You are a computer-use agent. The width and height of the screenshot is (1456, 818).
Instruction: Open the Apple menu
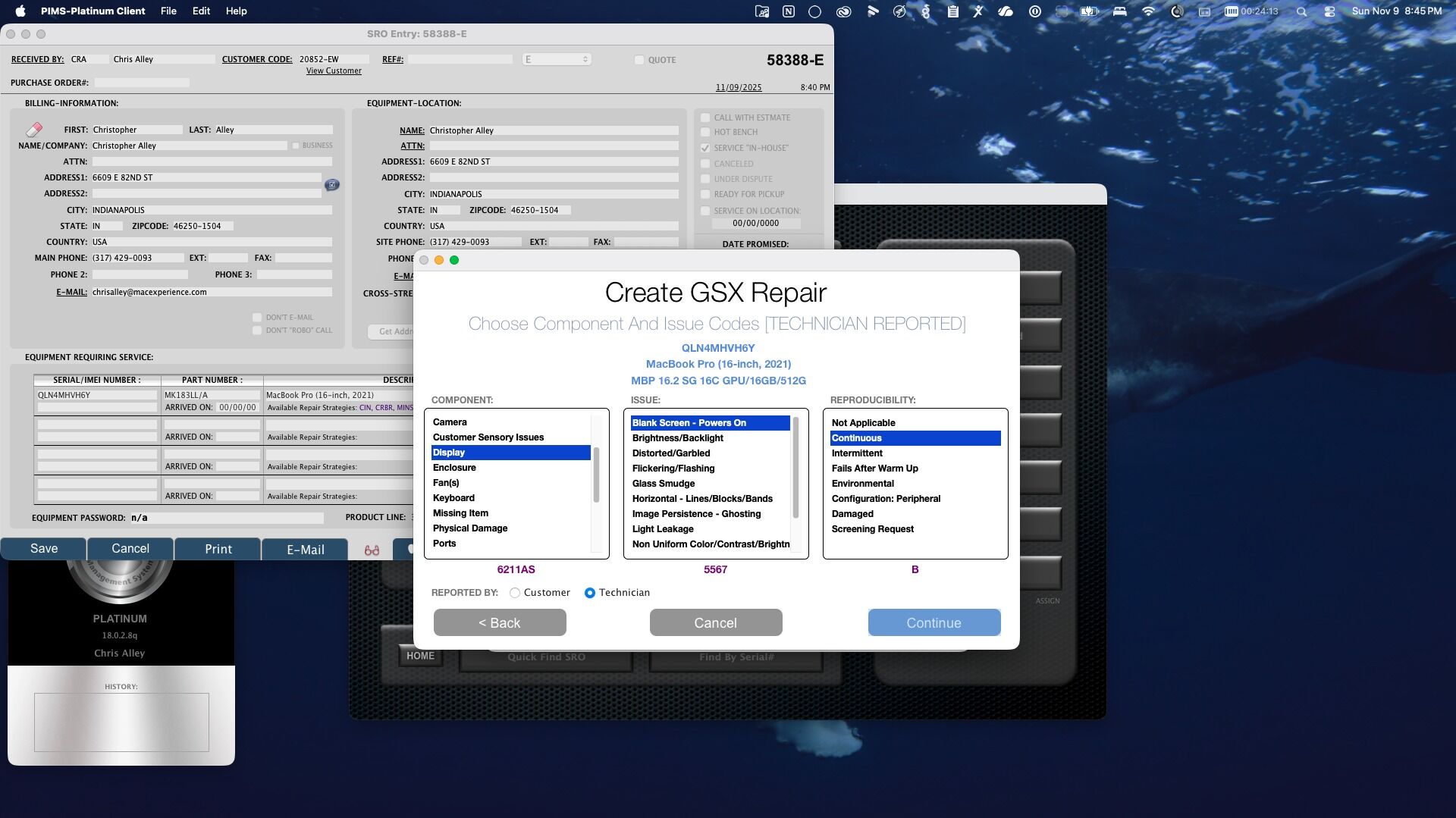pyautogui.click(x=20, y=11)
